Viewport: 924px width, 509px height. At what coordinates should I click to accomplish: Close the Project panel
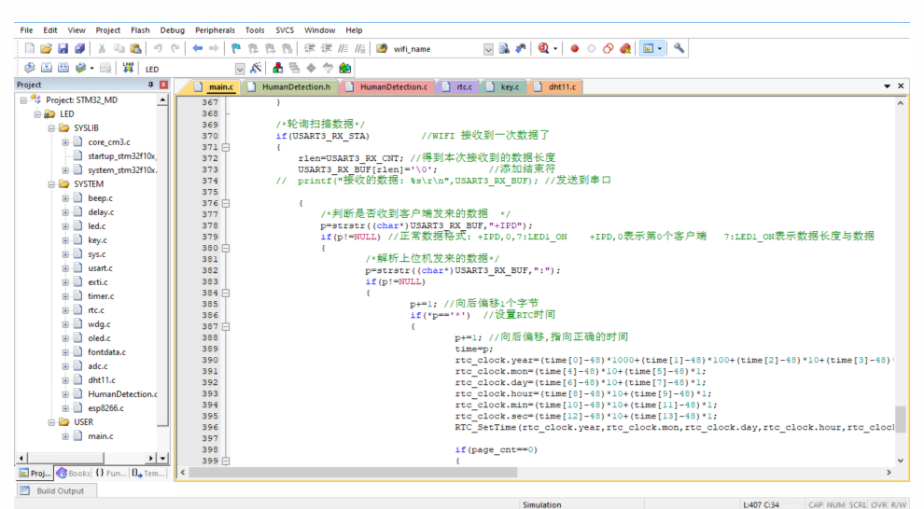(x=164, y=85)
